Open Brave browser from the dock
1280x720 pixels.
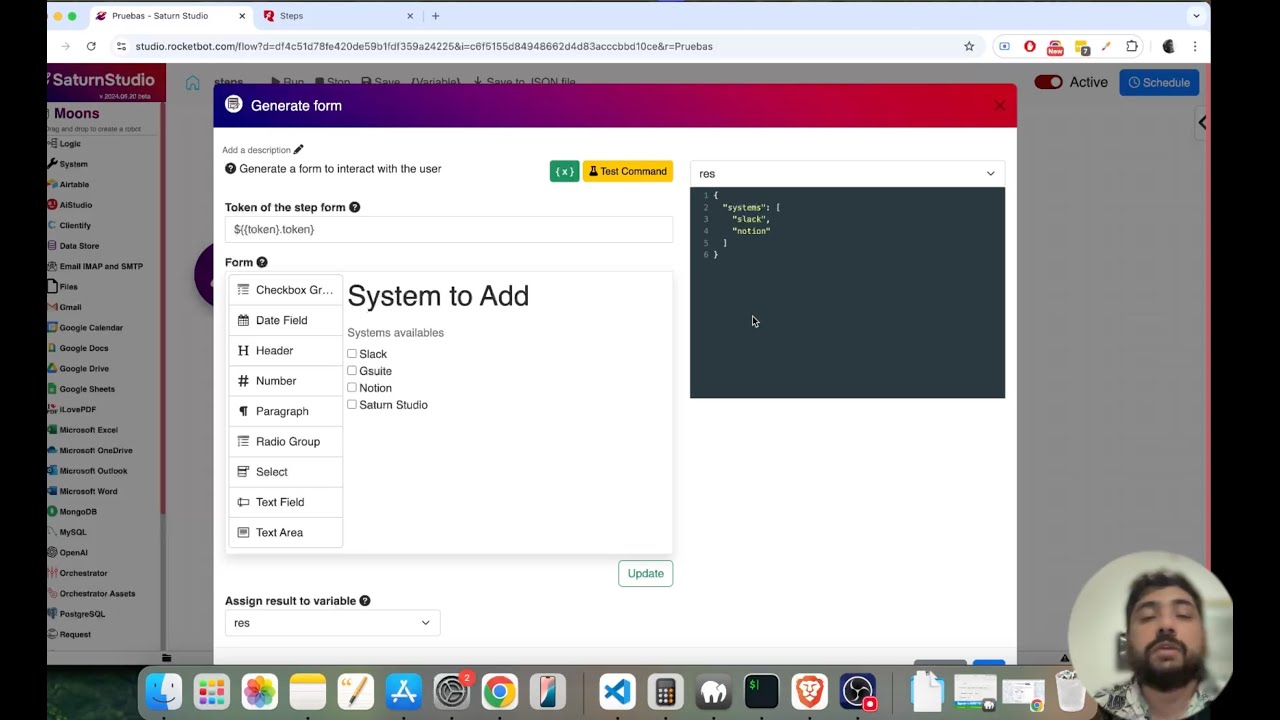point(809,692)
